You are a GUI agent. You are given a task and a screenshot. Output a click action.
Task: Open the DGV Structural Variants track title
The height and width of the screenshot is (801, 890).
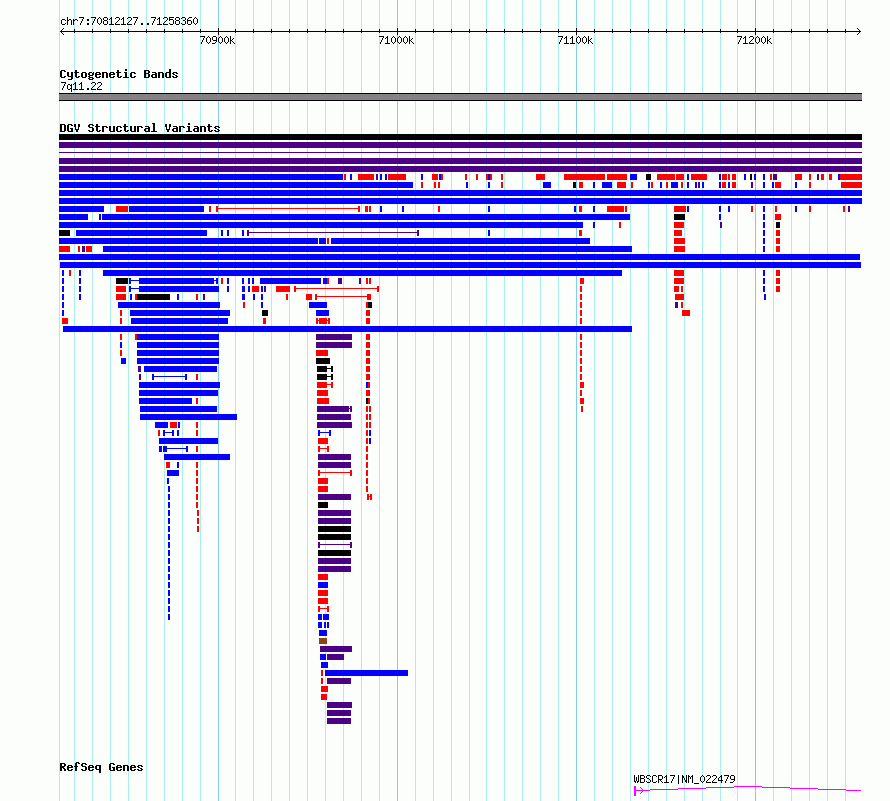point(140,128)
